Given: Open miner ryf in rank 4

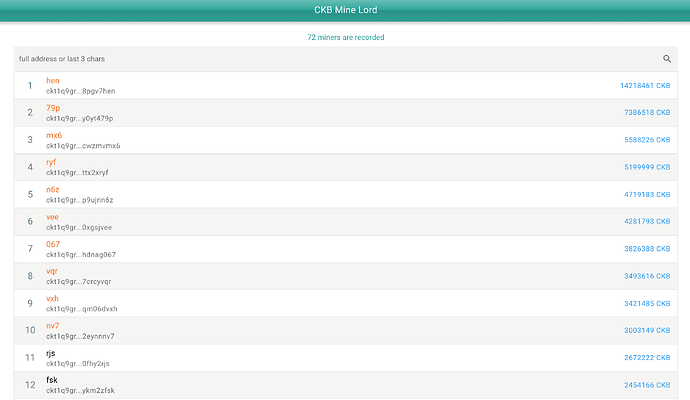Looking at the screenshot, I should [x=51, y=162].
